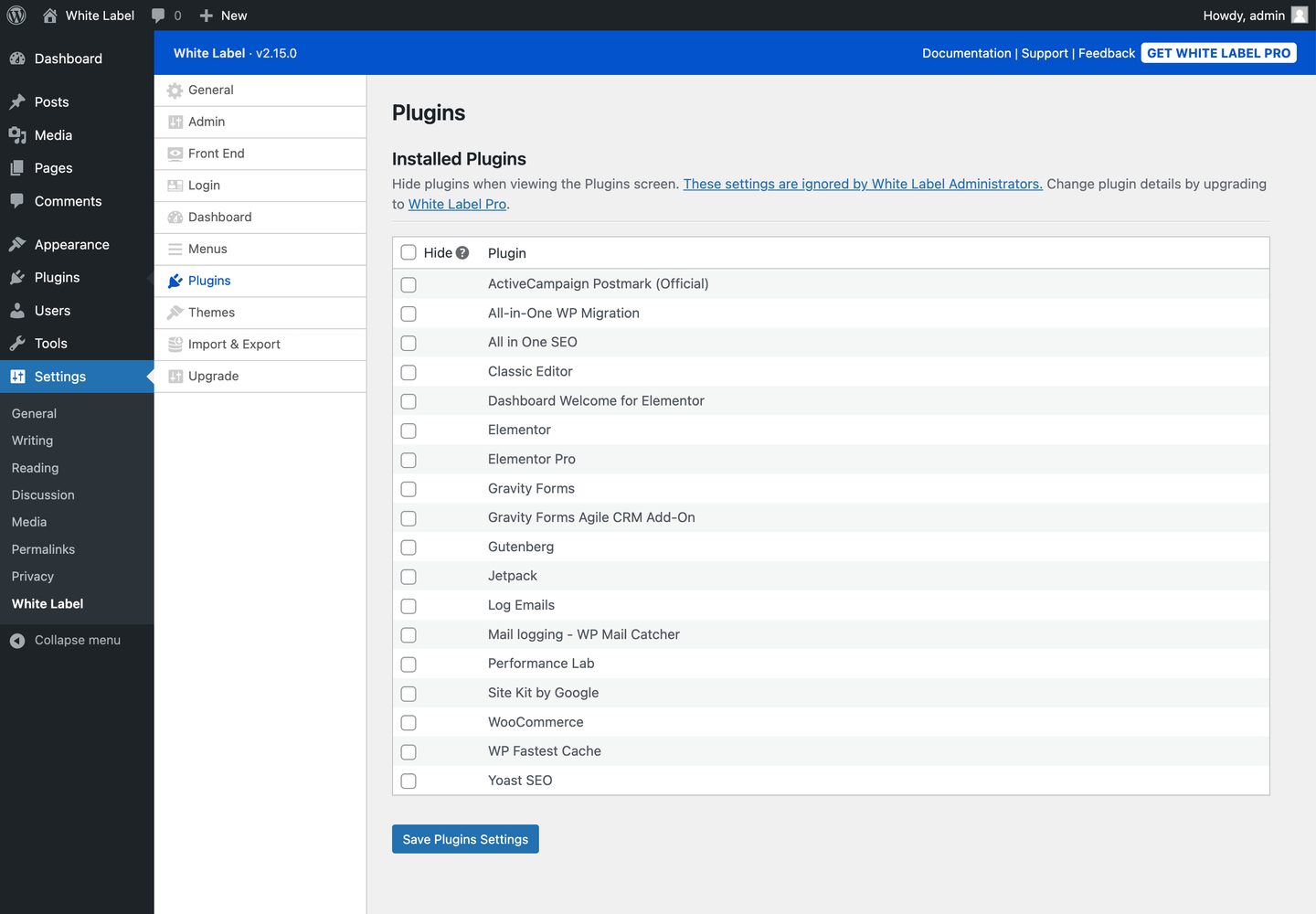Click the Save Plugins Settings button
Screen dimensions: 1316x914
click(465, 839)
